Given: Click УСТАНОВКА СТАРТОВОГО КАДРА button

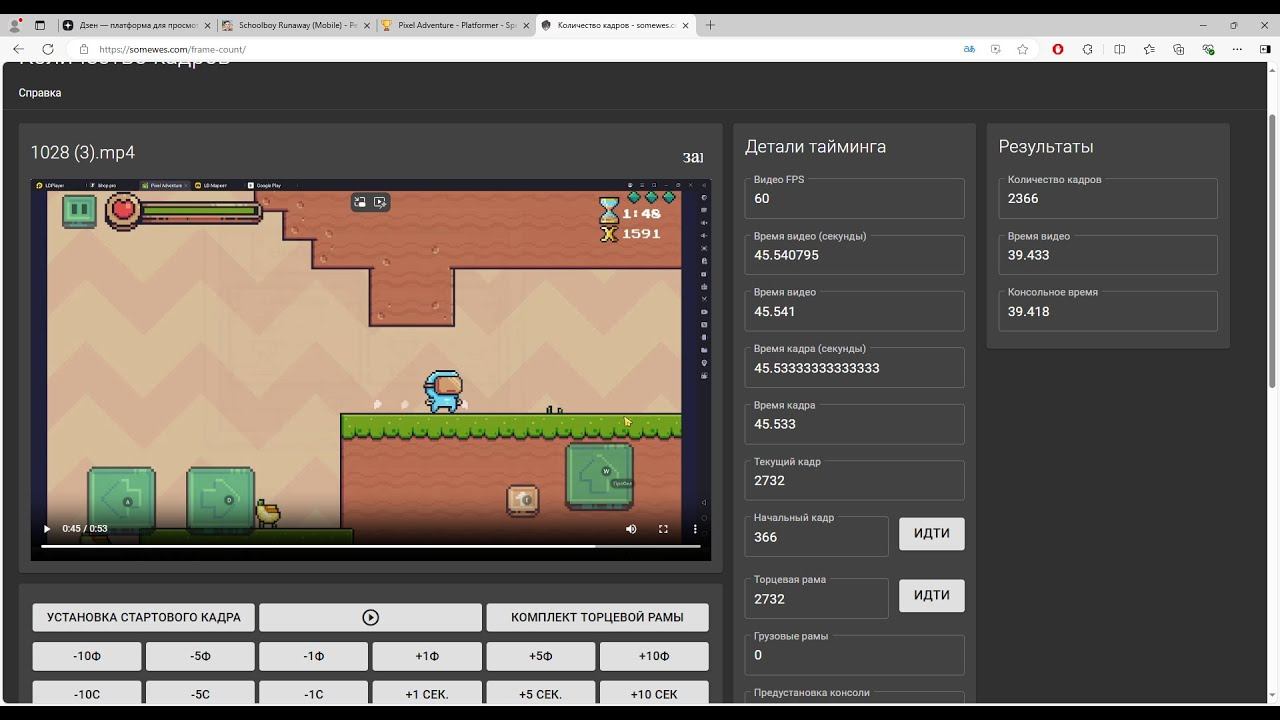Looking at the screenshot, I should (x=143, y=617).
